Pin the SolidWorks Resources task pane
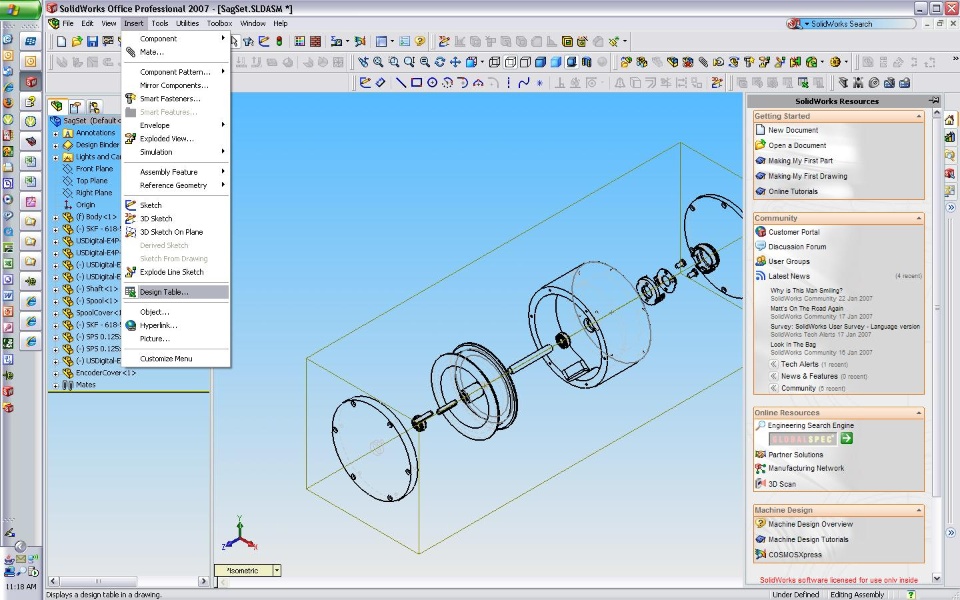 click(934, 100)
